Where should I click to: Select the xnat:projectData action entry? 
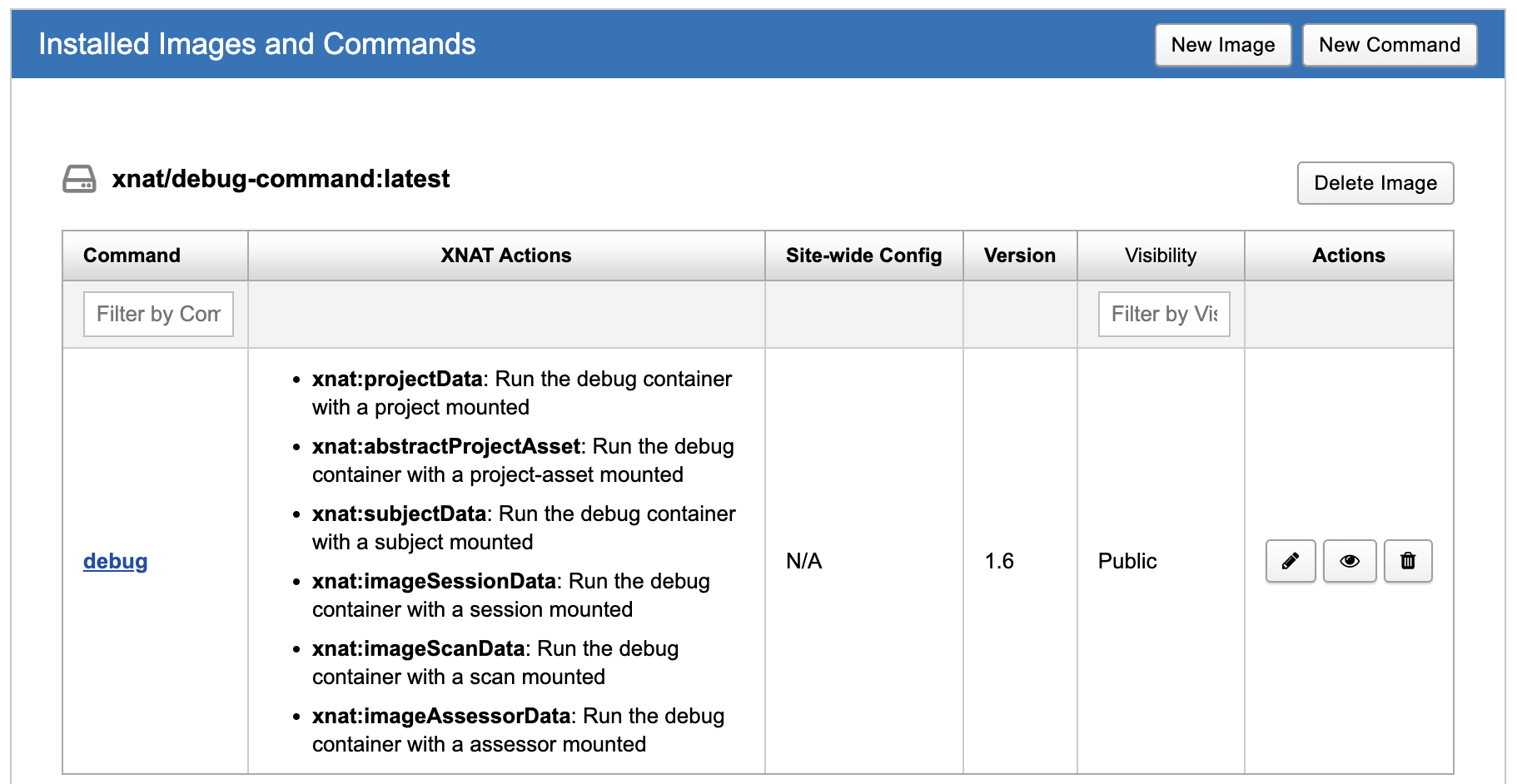pyautogui.click(x=397, y=380)
